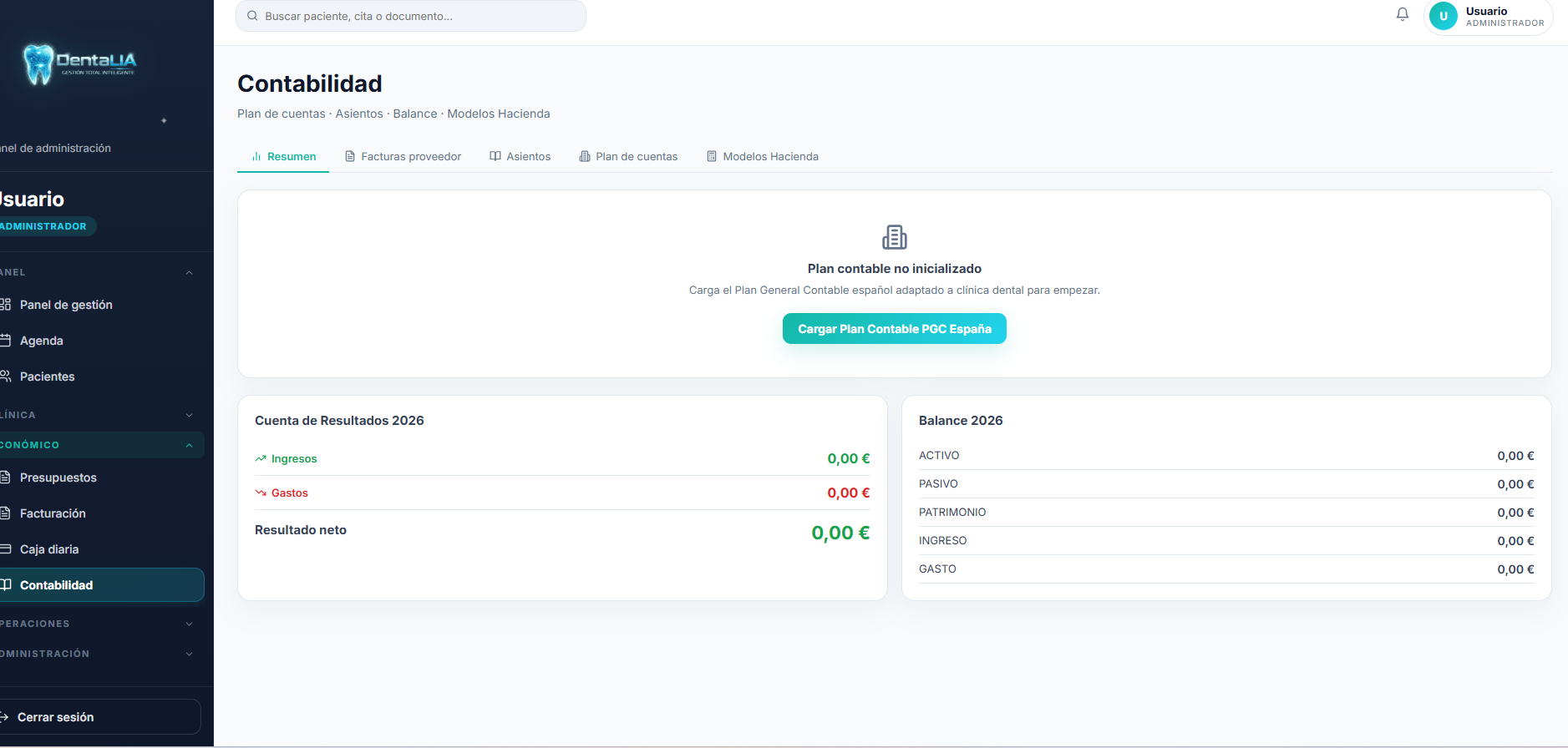Image resolution: width=1568 pixels, height=748 pixels.
Task: Click the Gastos trending-down arrow icon
Action: tap(261, 493)
